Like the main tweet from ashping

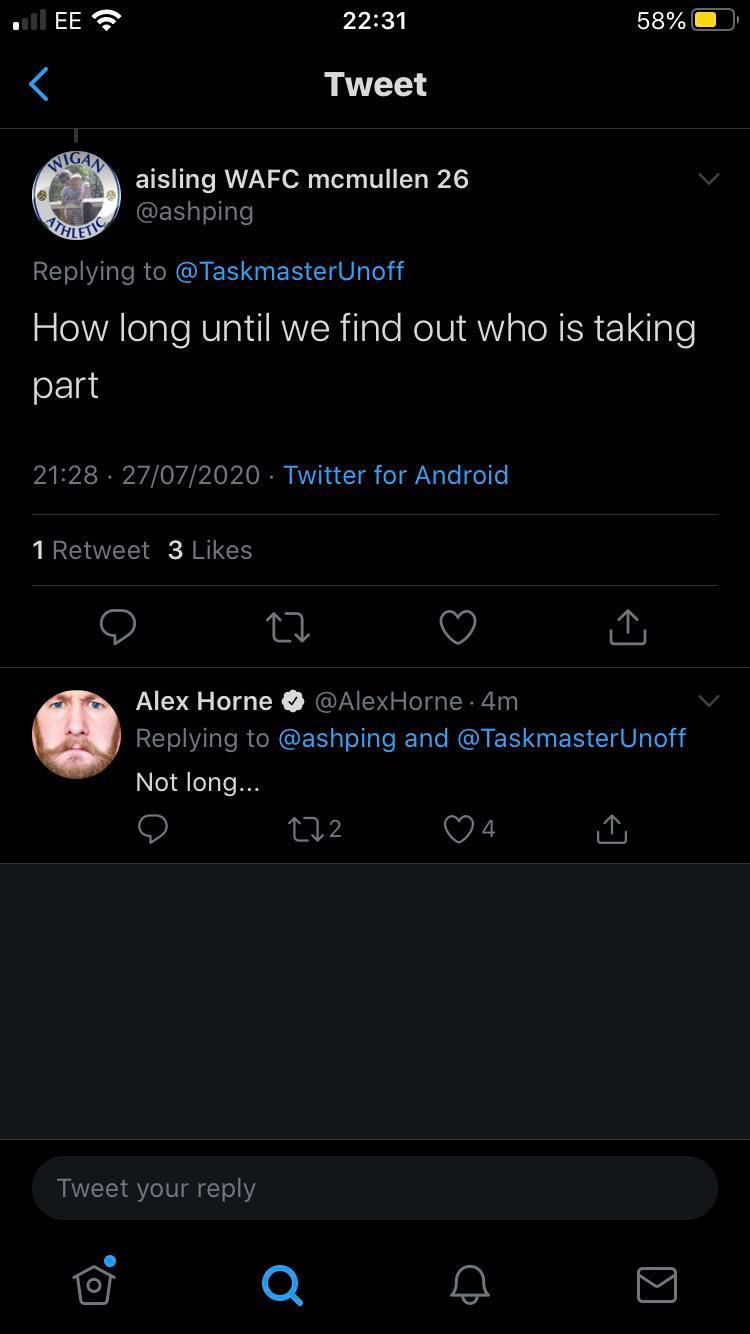coord(458,627)
